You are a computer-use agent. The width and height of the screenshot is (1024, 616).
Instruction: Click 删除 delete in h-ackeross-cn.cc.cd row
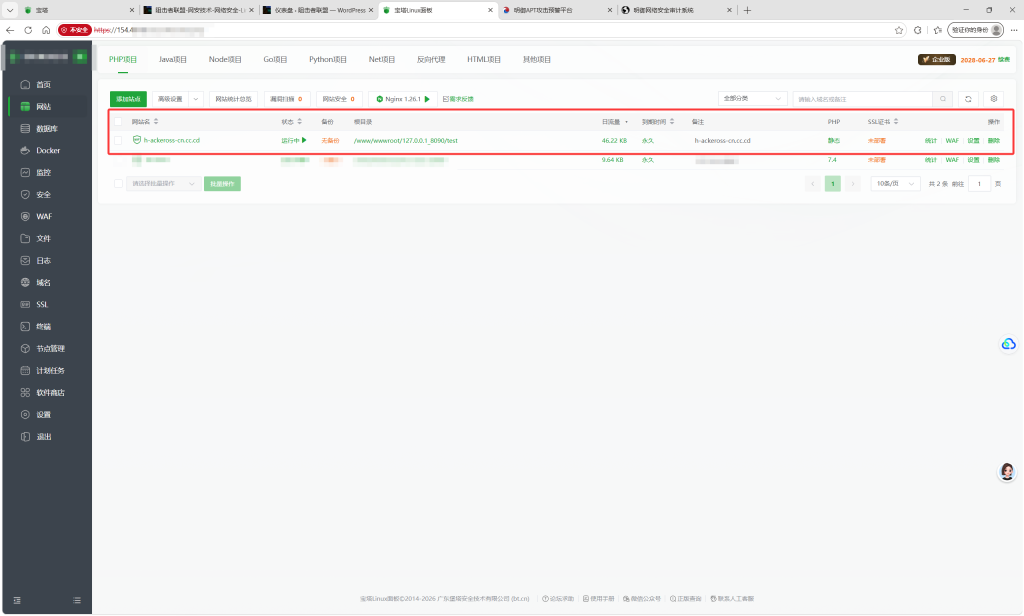[x=994, y=141]
